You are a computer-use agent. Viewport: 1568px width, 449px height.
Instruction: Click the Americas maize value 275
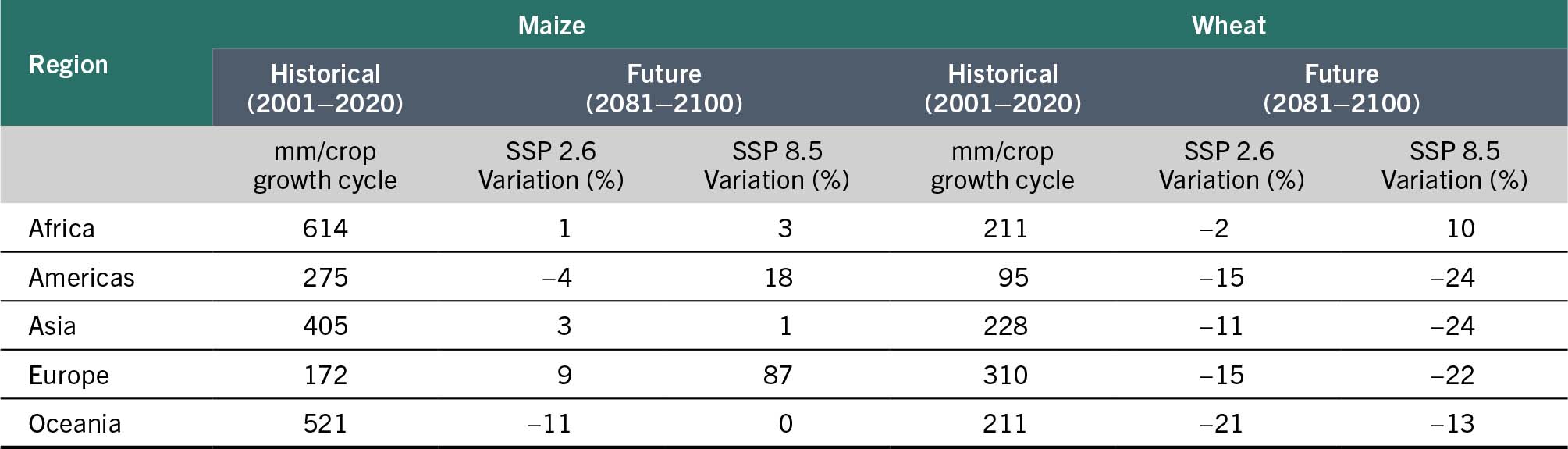[x=325, y=278]
